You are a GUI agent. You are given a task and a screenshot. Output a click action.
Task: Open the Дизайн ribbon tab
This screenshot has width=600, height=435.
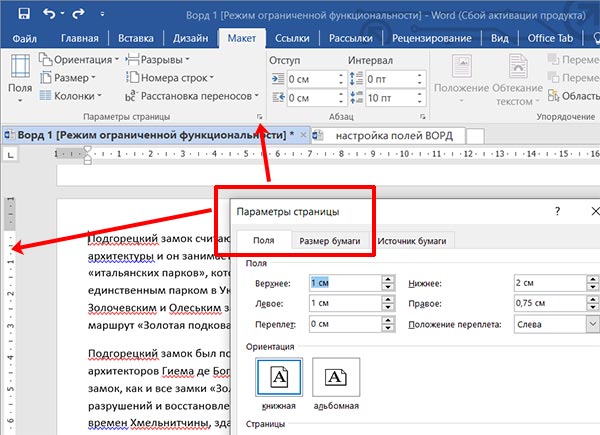point(191,38)
